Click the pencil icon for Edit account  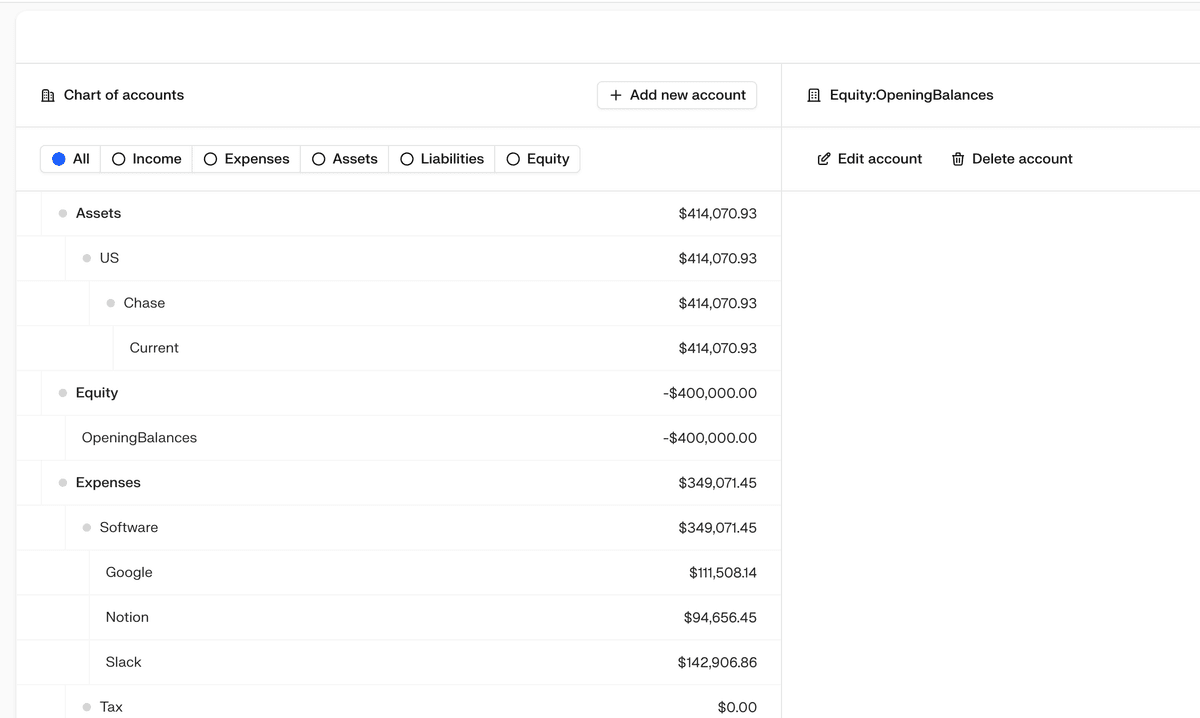(824, 159)
